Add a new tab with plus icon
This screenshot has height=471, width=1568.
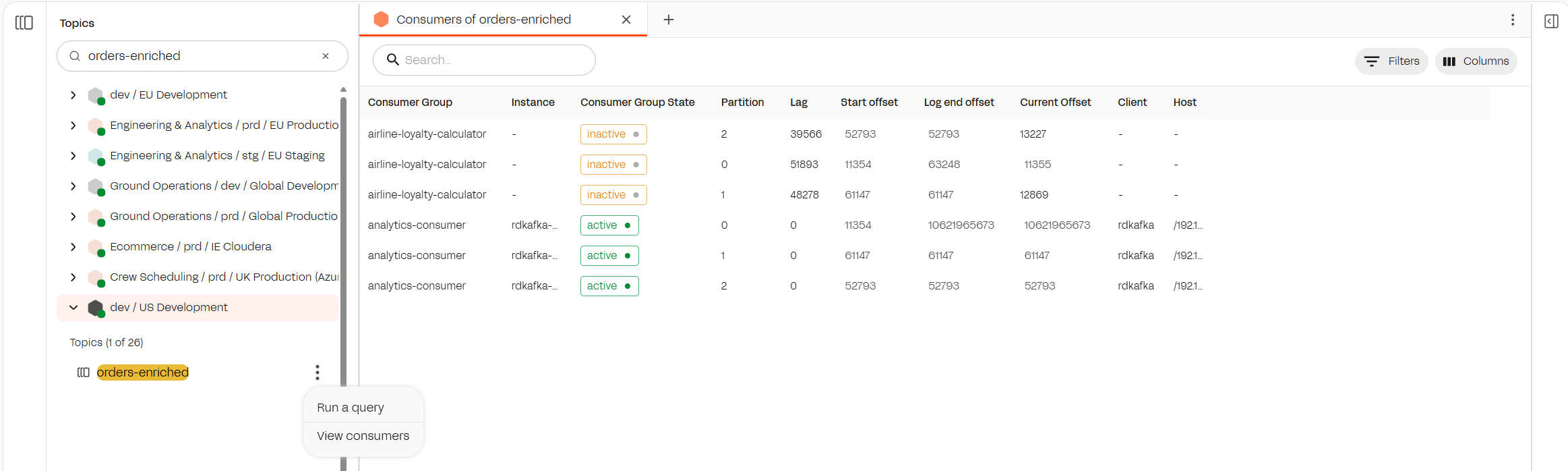(669, 20)
